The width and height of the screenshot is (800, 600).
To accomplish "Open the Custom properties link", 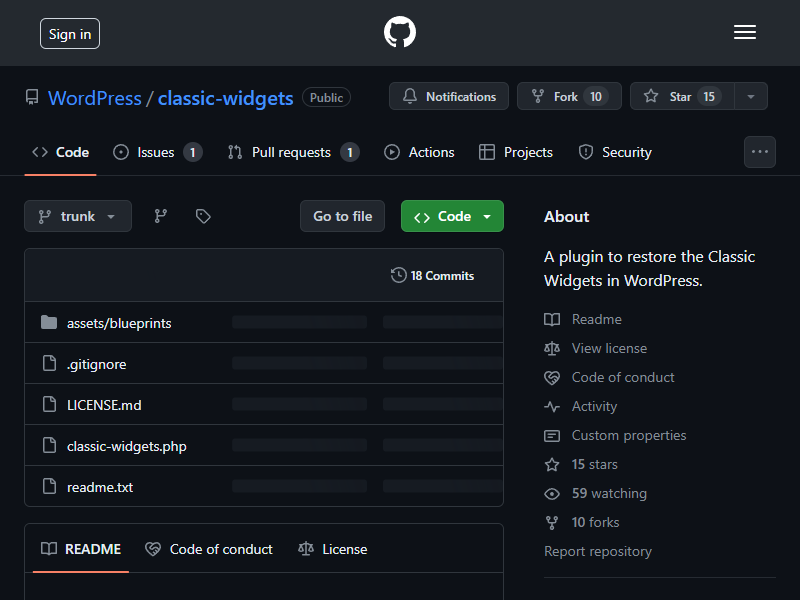I will click(x=629, y=436).
